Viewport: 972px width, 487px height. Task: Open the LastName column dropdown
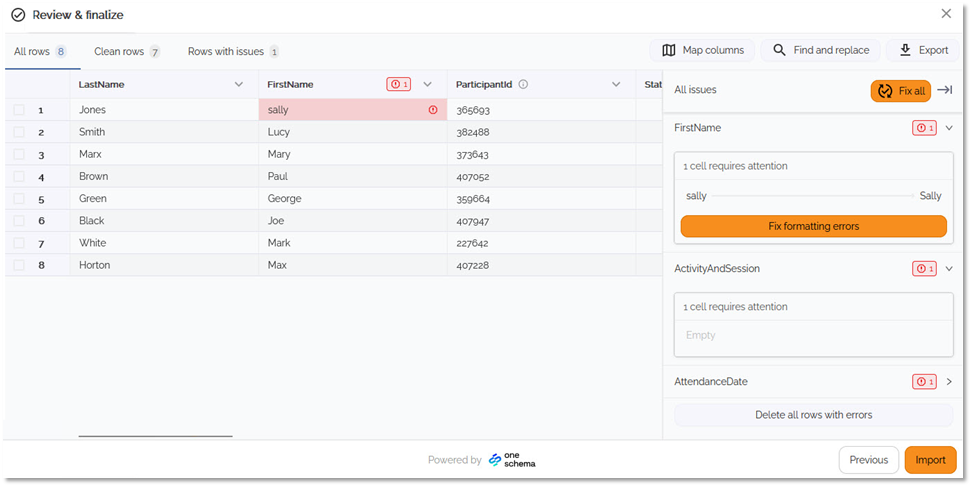click(238, 85)
